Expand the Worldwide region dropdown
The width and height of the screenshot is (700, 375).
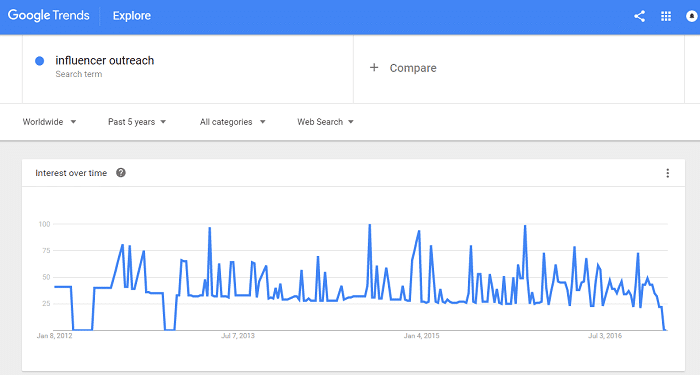click(49, 122)
